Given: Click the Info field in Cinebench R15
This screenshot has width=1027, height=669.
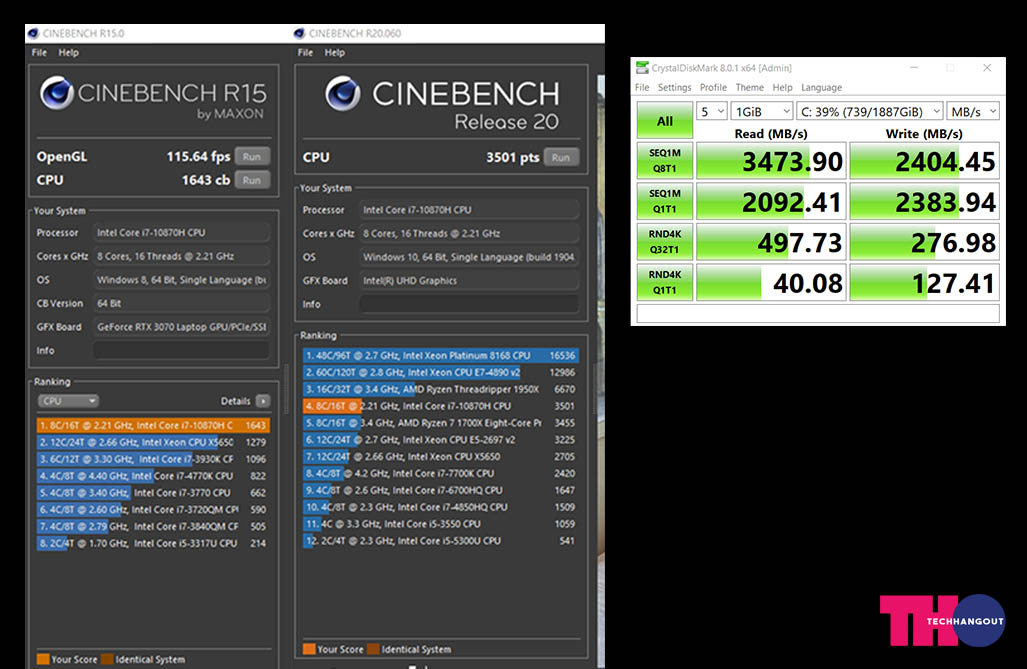Looking at the screenshot, I should pyautogui.click(x=181, y=351).
